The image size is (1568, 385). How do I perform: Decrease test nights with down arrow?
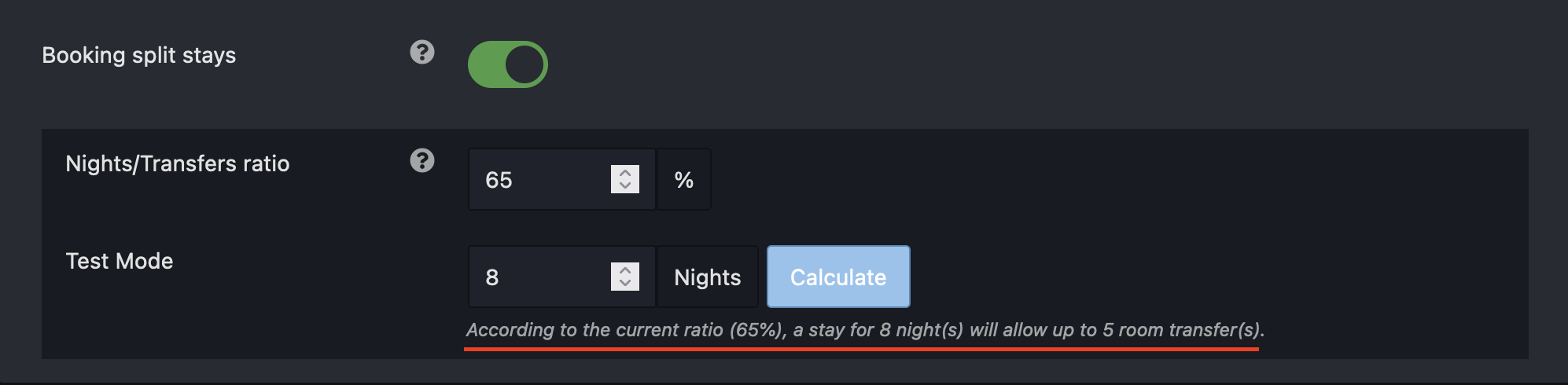click(x=625, y=284)
